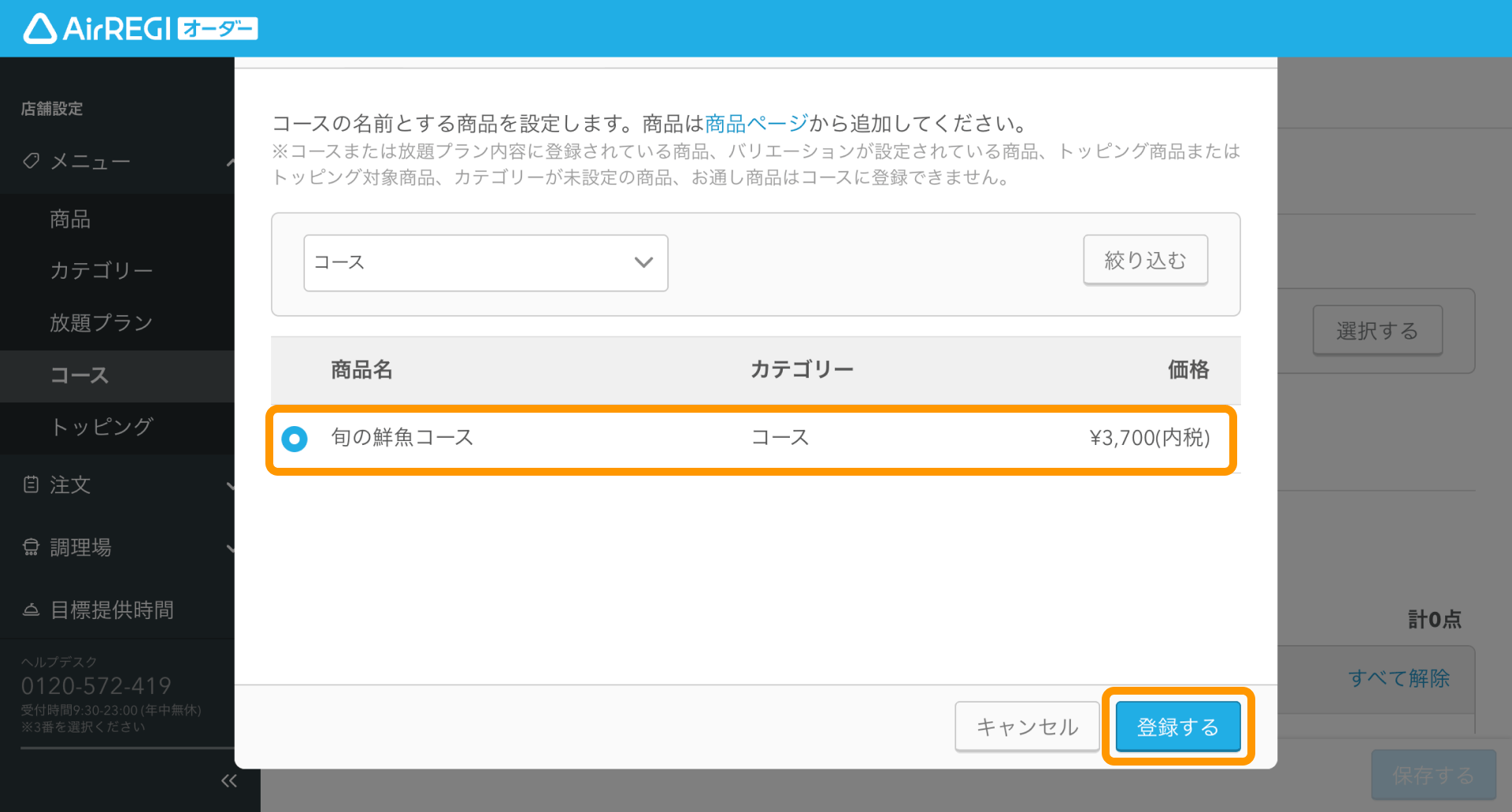Expand the 注文 sidebar section

click(x=230, y=486)
